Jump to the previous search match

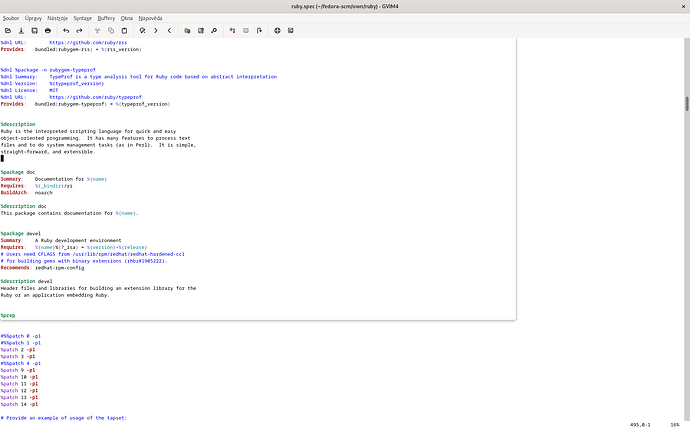click(169, 30)
